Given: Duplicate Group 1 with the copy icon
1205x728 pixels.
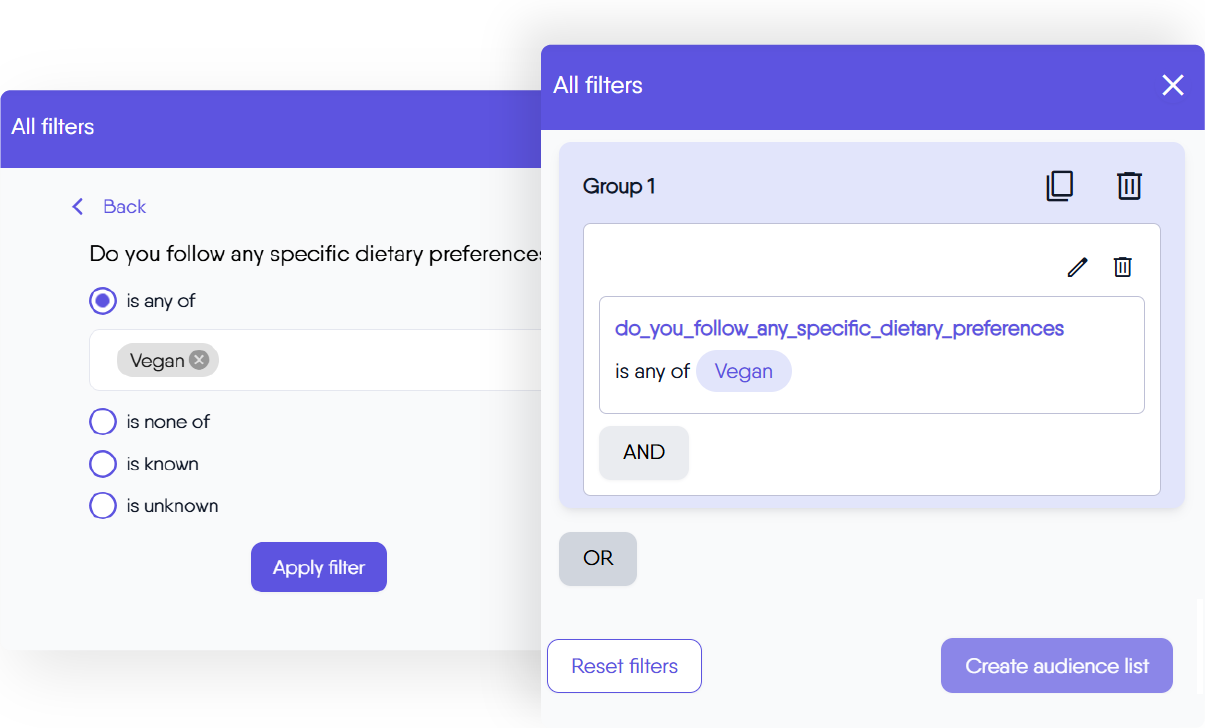Looking at the screenshot, I should (x=1059, y=186).
